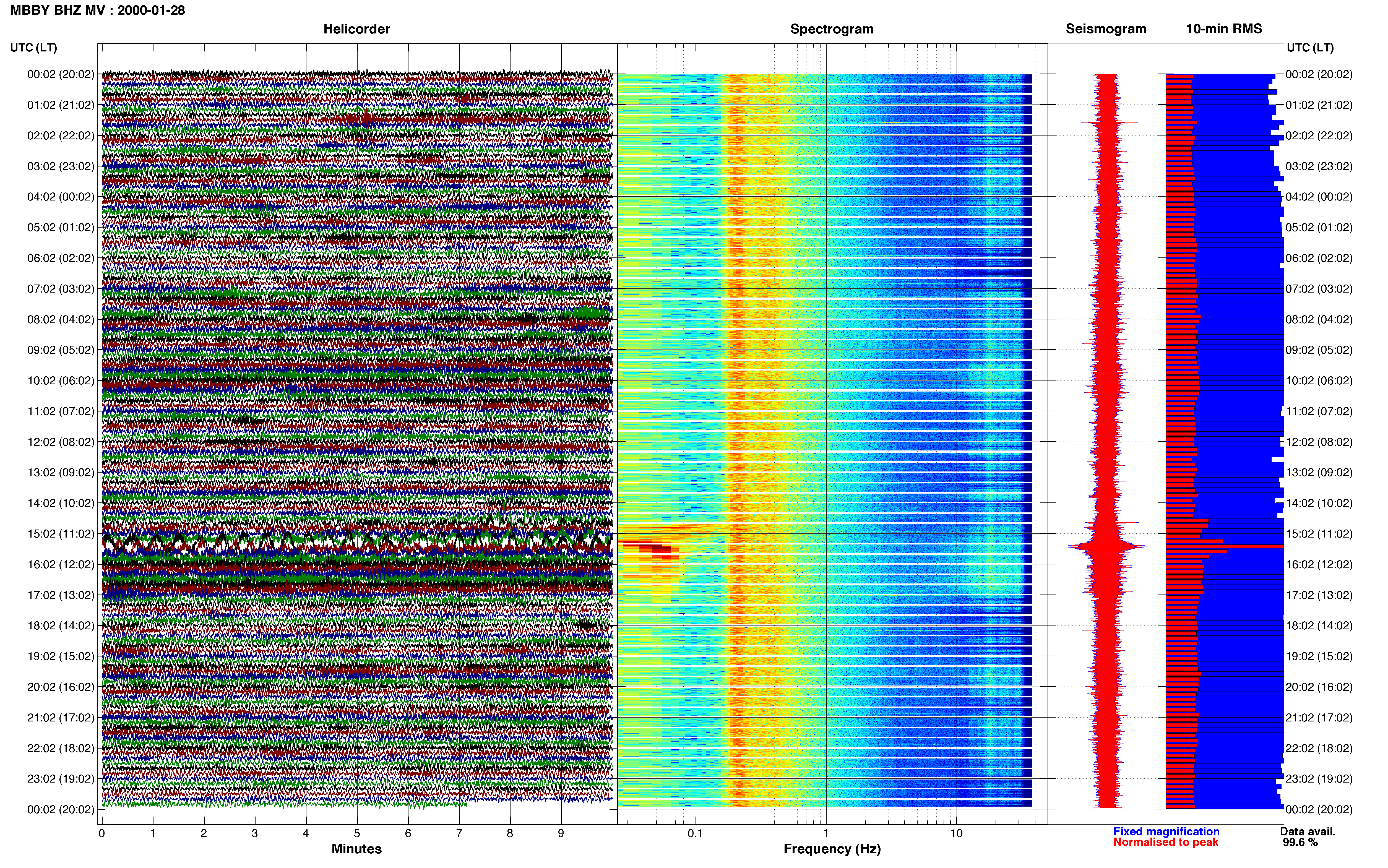Click the left time label 07:02 (03:02)

[61, 289]
